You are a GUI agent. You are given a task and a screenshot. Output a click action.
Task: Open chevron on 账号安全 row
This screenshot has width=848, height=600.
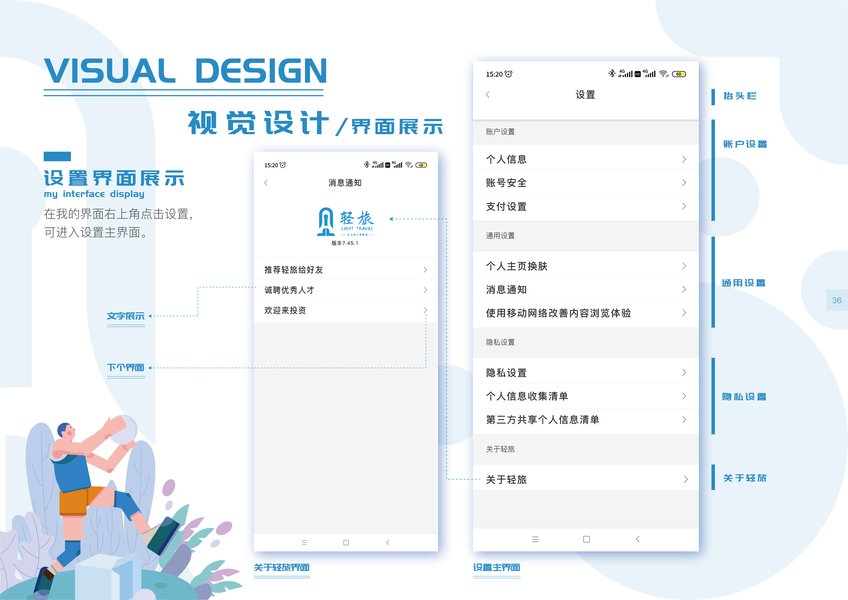point(684,183)
